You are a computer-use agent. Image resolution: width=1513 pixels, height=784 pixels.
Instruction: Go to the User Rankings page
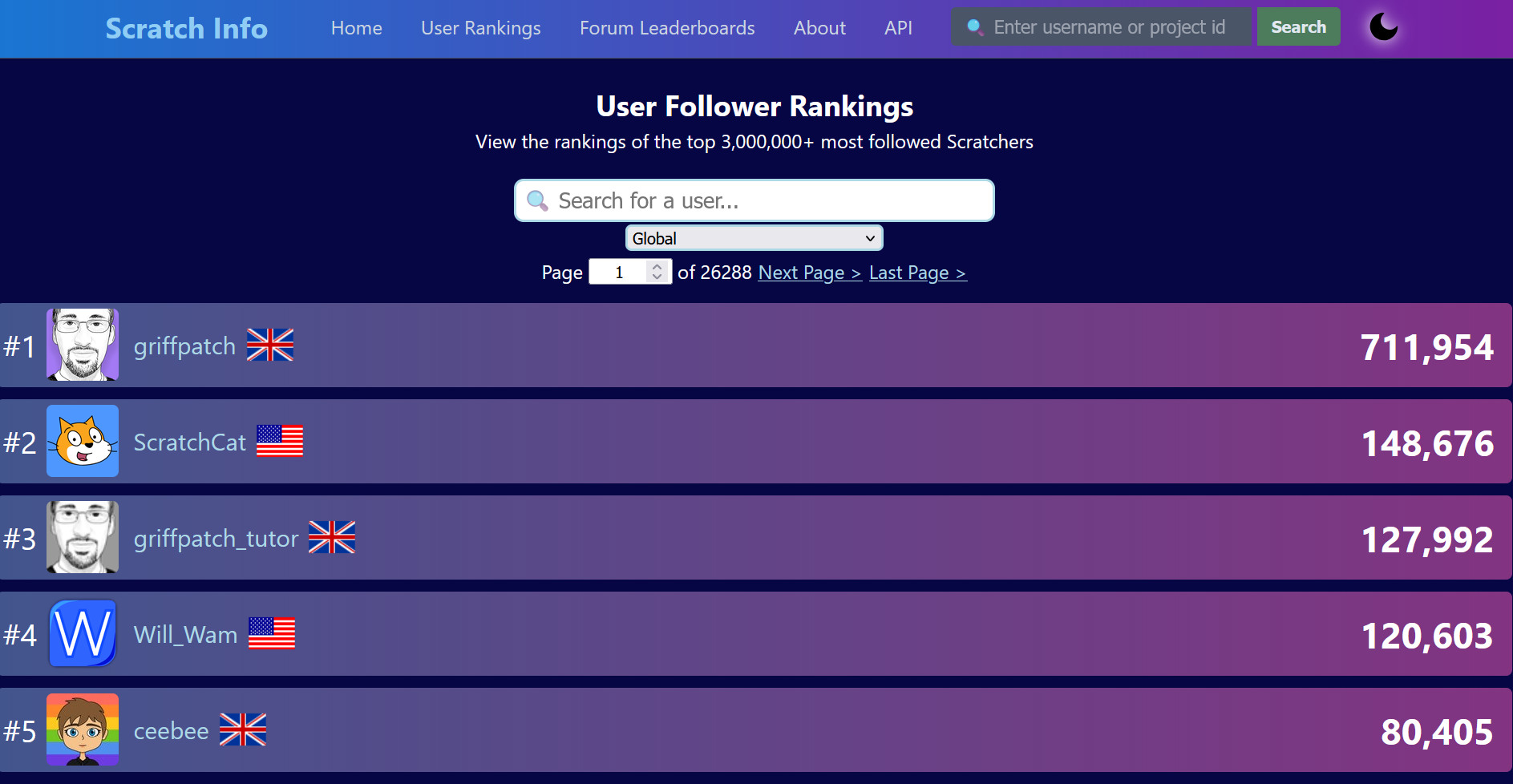point(481,28)
